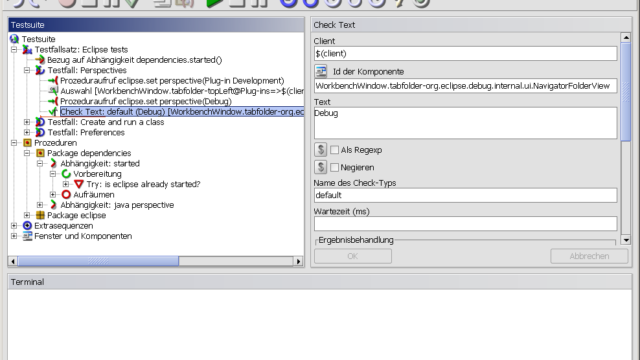
Task: Expand the 'Testfall: Preferences' node
Action: (x=27, y=132)
